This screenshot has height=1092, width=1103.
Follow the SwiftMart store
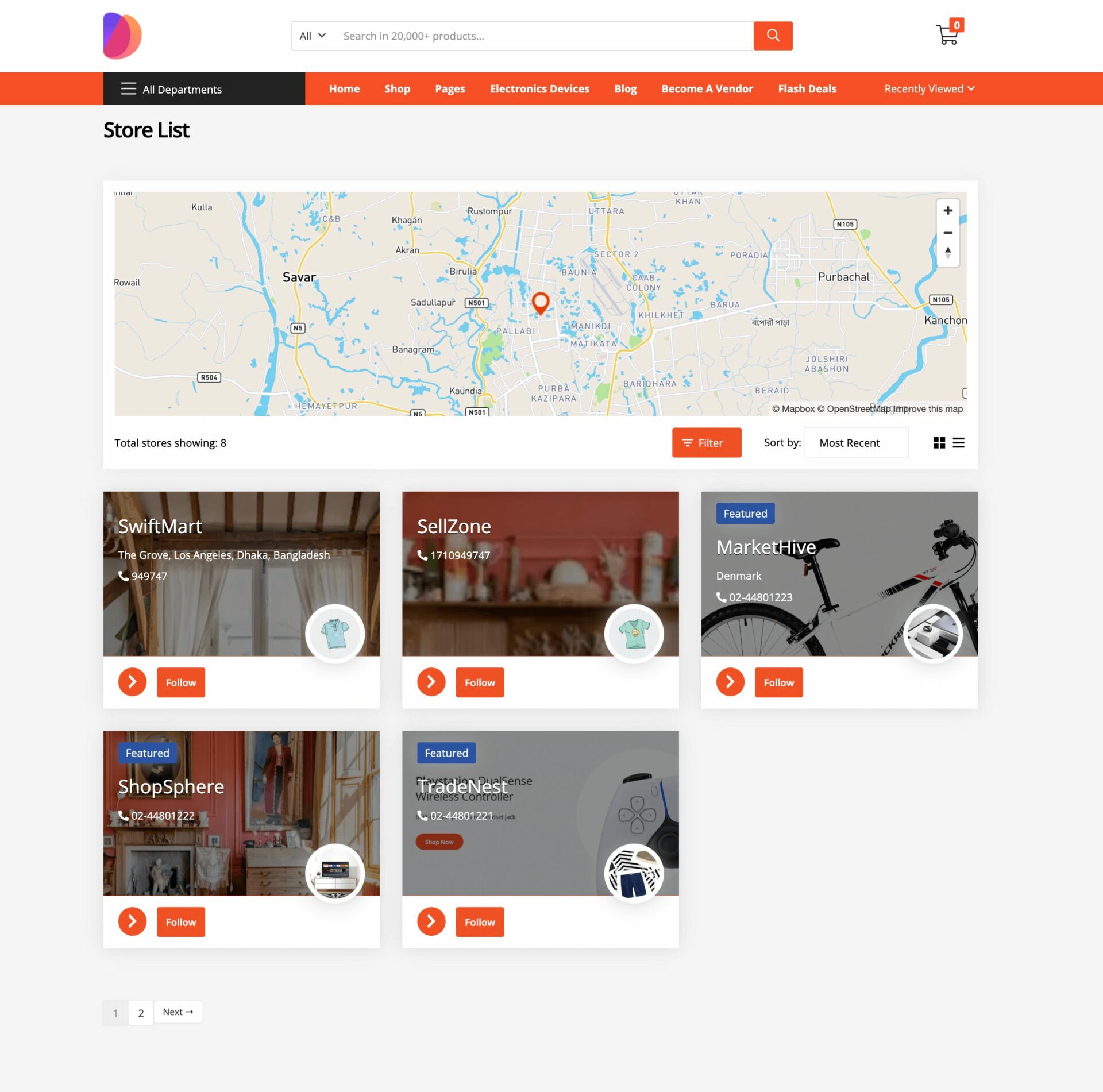181,682
